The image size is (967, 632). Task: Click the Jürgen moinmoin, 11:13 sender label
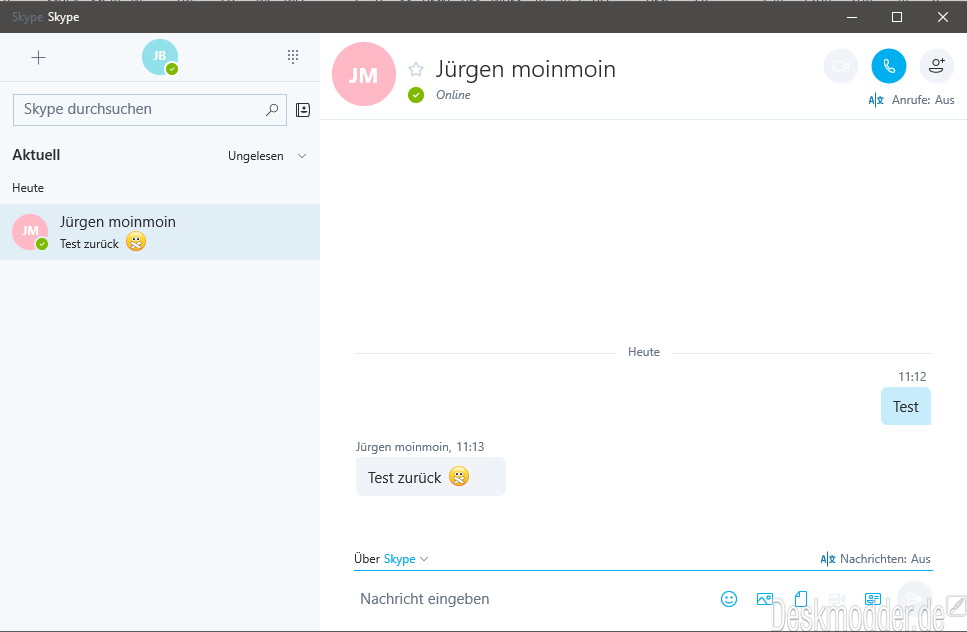420,446
